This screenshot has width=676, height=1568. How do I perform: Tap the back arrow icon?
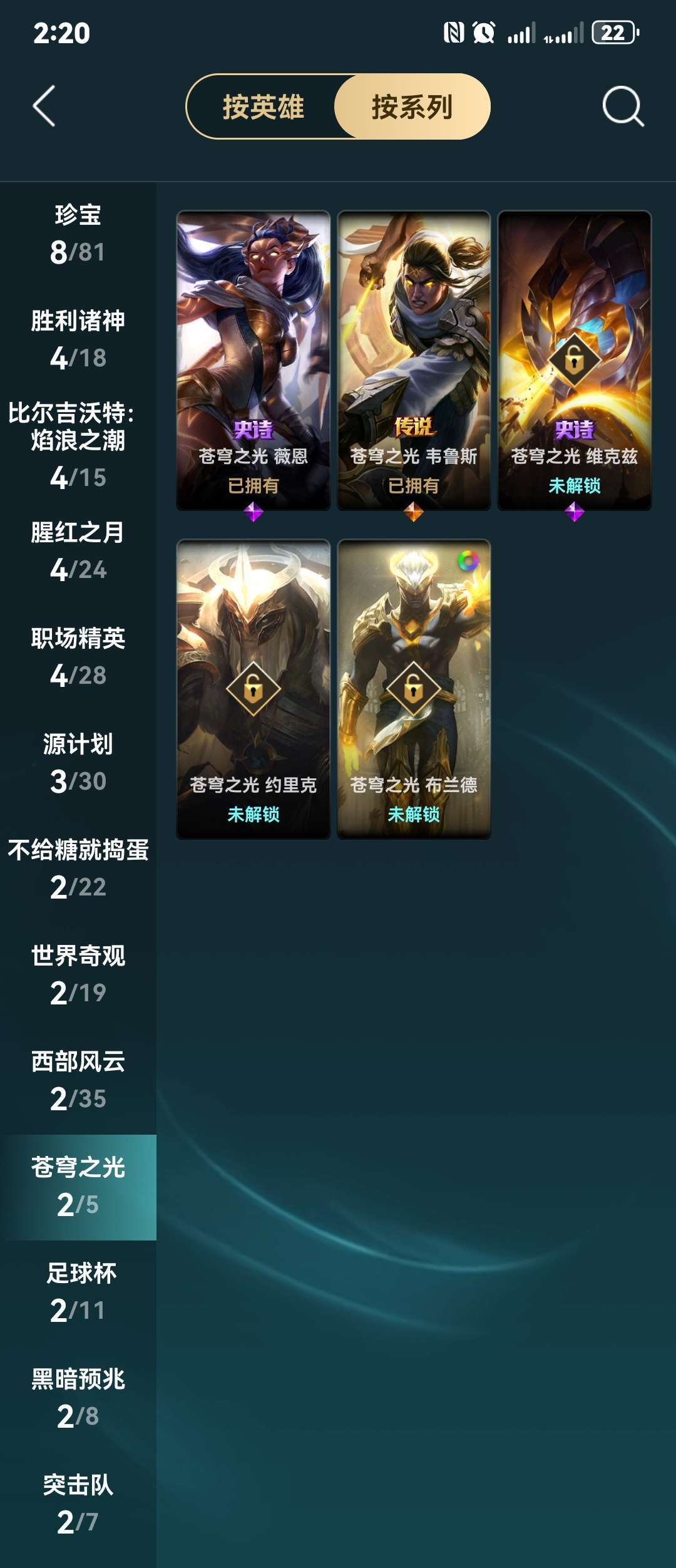coord(44,106)
